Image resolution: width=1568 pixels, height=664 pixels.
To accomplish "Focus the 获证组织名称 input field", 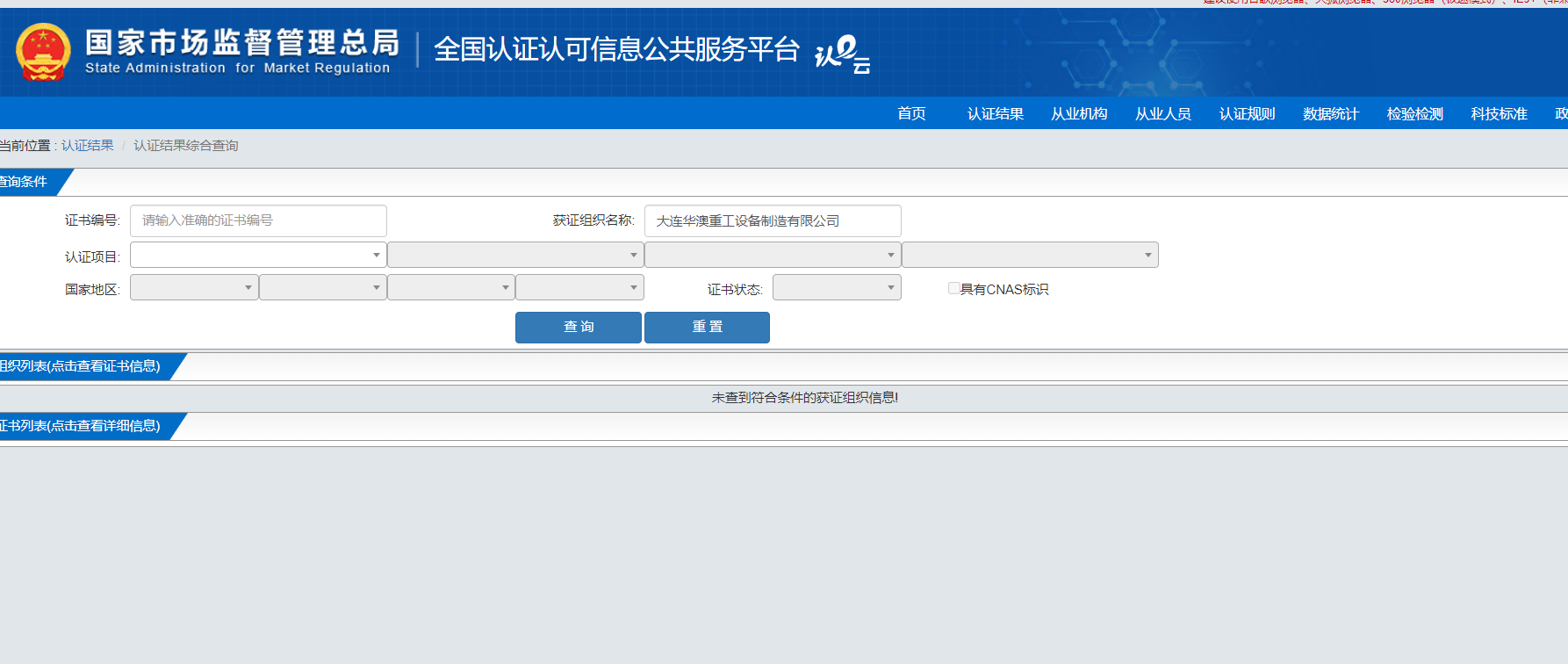I will coord(773,220).
